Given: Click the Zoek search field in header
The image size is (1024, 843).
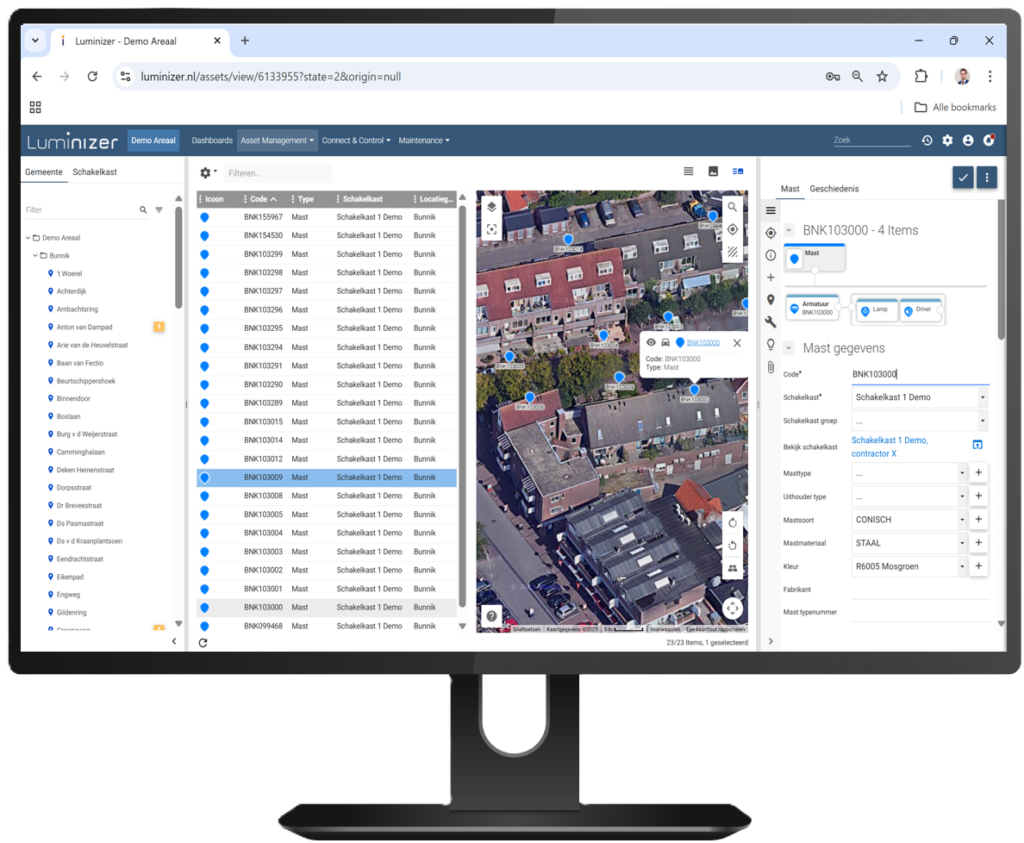Looking at the screenshot, I should click(871, 140).
